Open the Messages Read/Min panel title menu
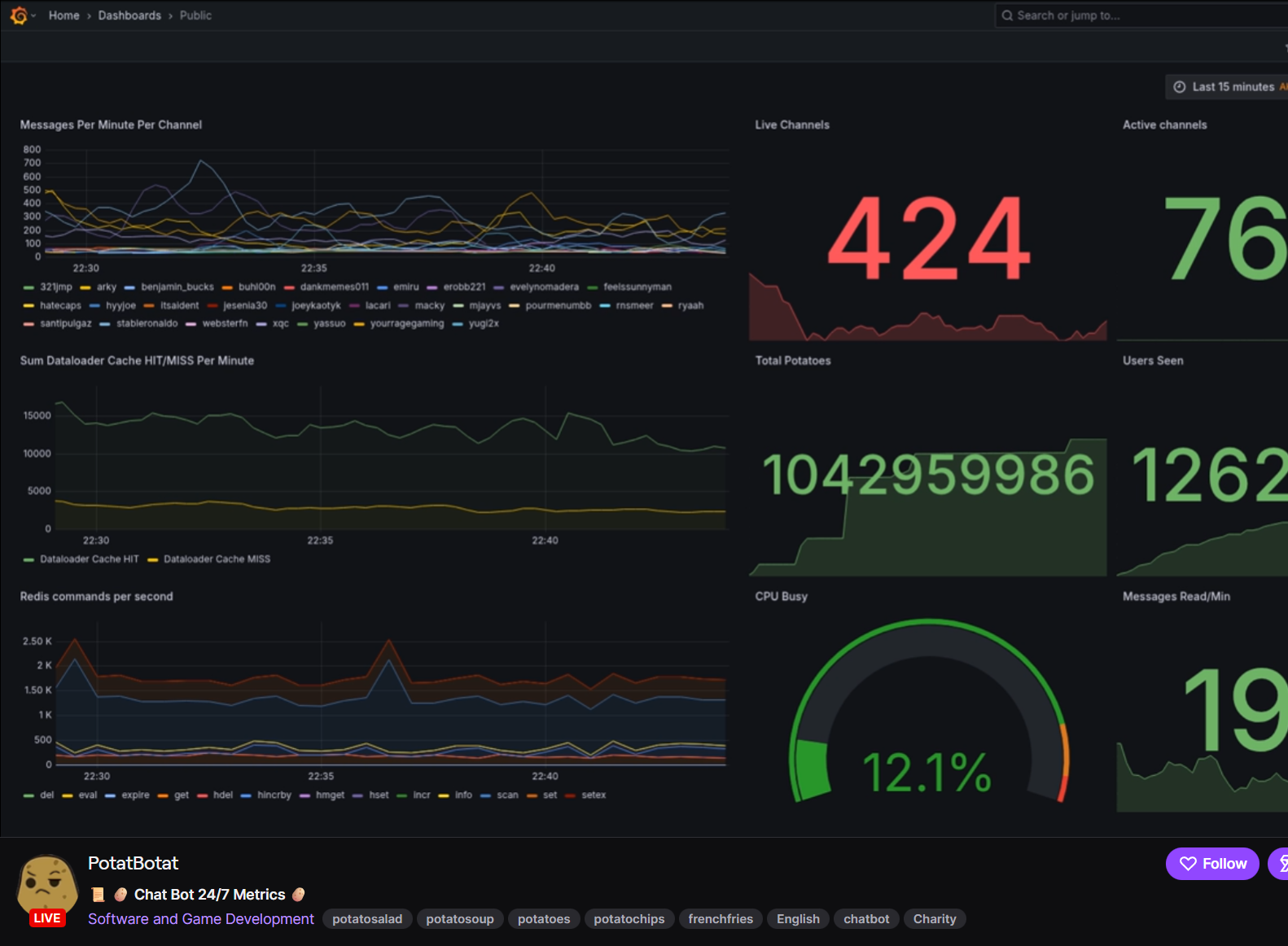This screenshot has height=946, width=1288. pyautogui.click(x=1176, y=597)
